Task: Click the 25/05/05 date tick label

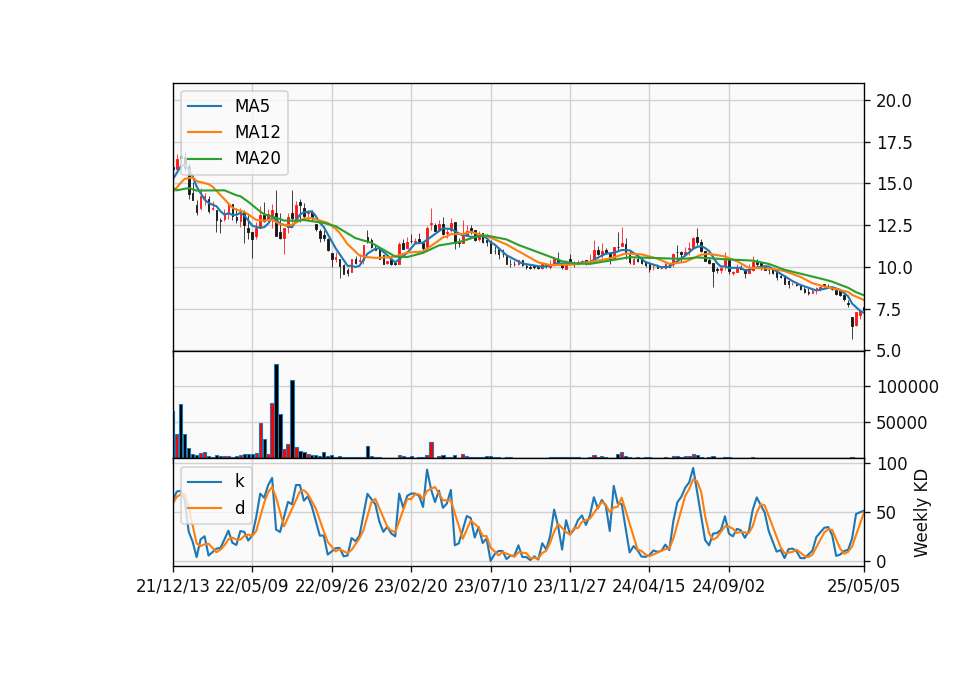Action: coord(863,586)
